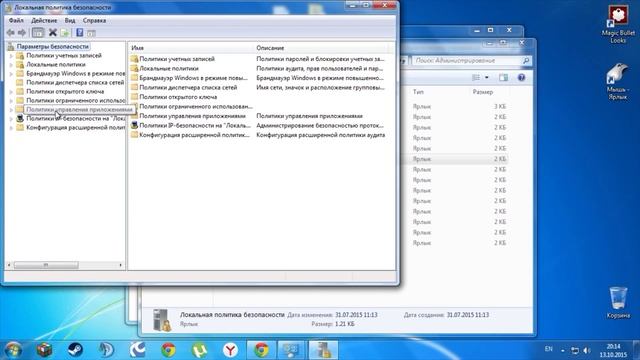Screen dimensions: 640x360
Task: Open the Windows Start menu orb
Action: click(13, 350)
